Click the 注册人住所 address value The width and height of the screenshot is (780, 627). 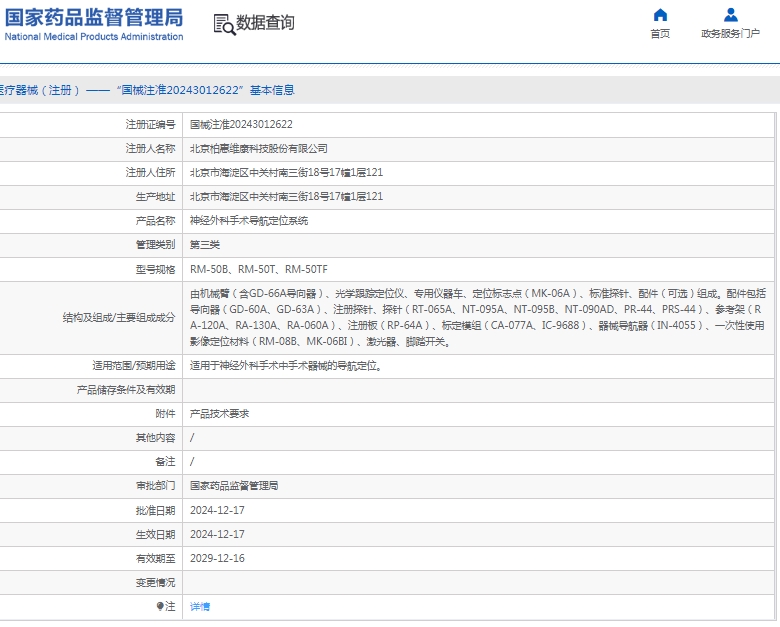tap(287, 172)
